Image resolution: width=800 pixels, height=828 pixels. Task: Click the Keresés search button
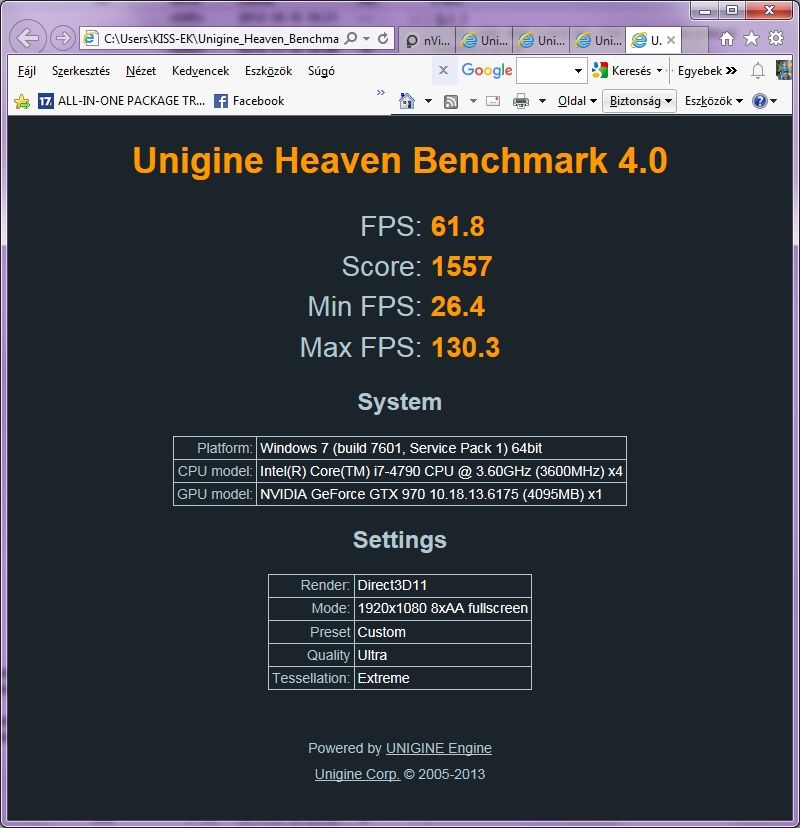click(622, 71)
